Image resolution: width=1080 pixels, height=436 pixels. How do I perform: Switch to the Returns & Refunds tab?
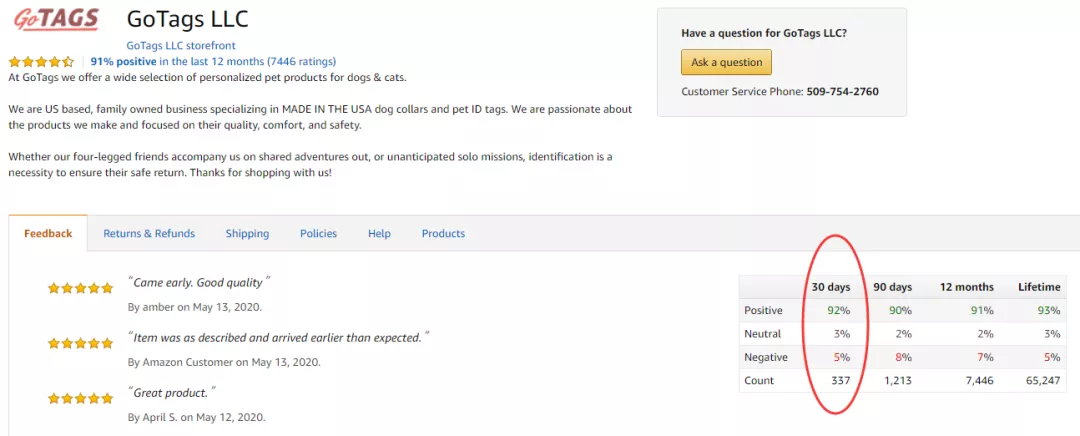(x=149, y=233)
